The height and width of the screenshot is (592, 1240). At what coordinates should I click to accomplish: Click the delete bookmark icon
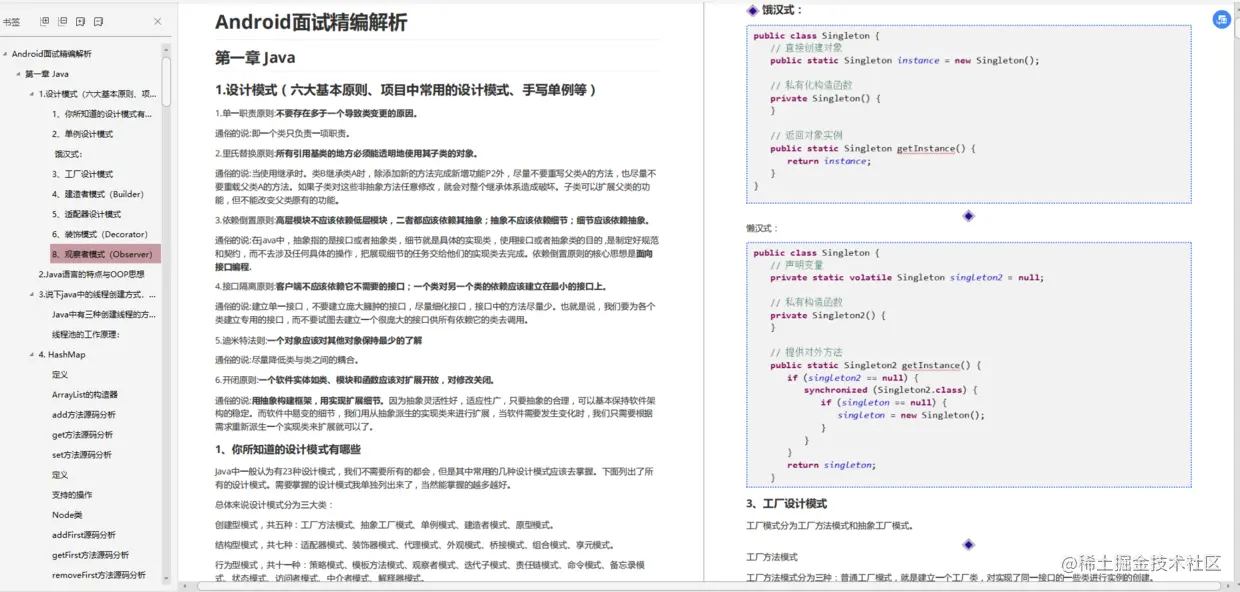click(99, 21)
